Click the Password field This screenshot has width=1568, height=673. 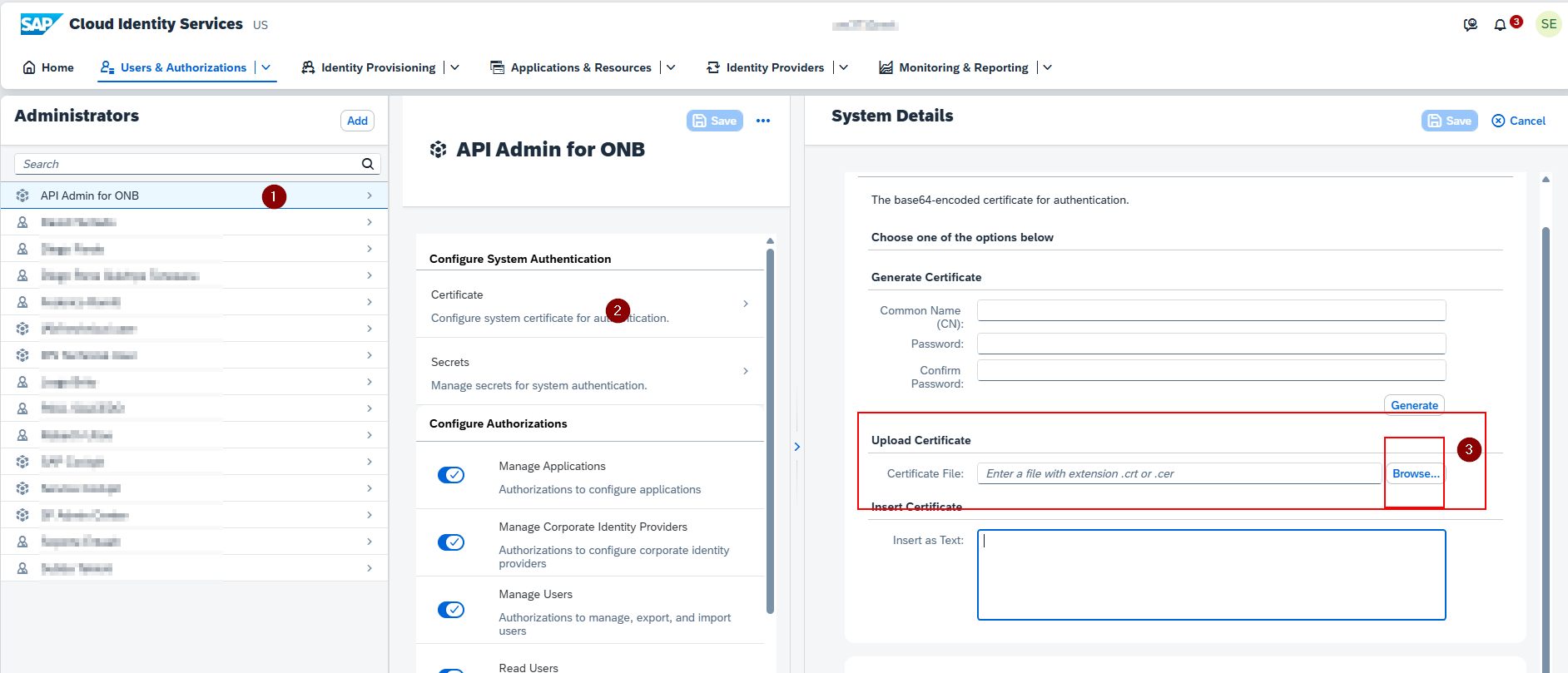1211,344
